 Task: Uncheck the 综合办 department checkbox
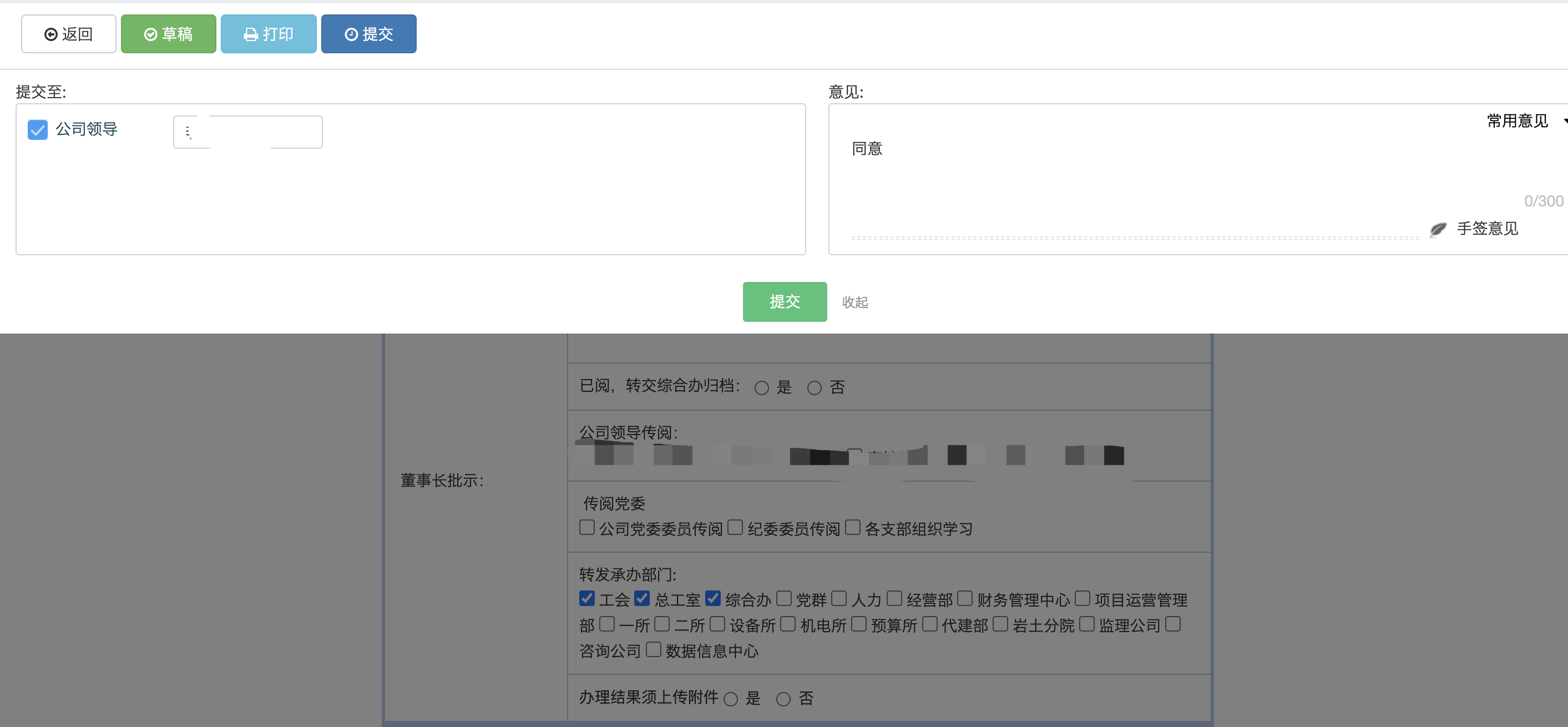click(713, 599)
